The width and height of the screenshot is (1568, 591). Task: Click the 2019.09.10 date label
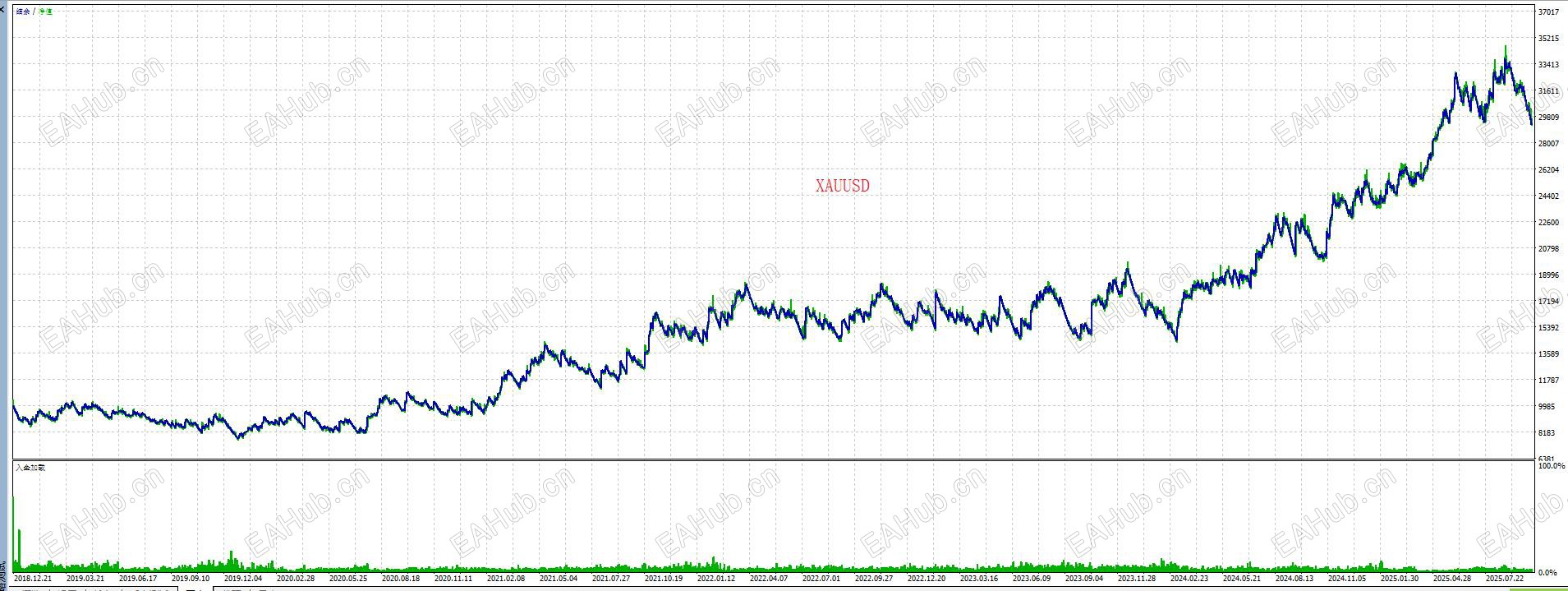click(191, 579)
